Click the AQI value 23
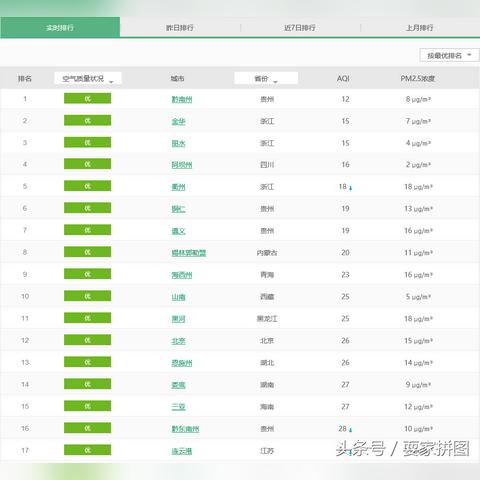Viewport: 480px width, 480px height. point(345,275)
